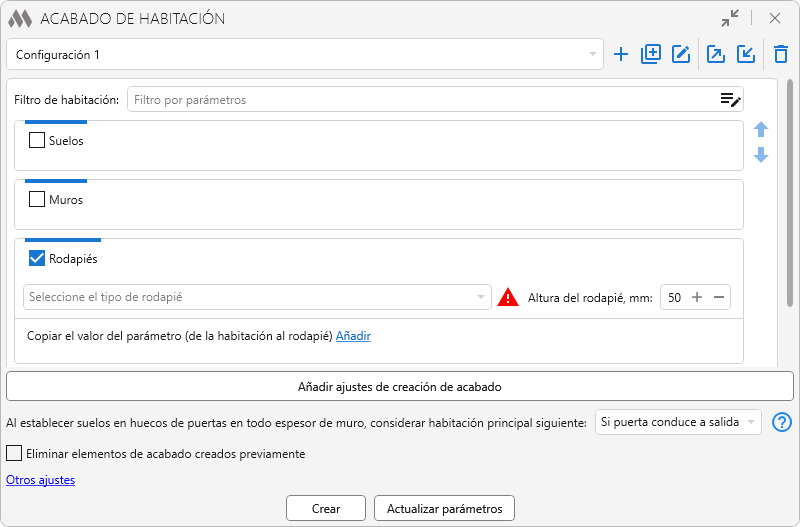
Task: Click the plus icon to add configuration
Action: (621, 55)
